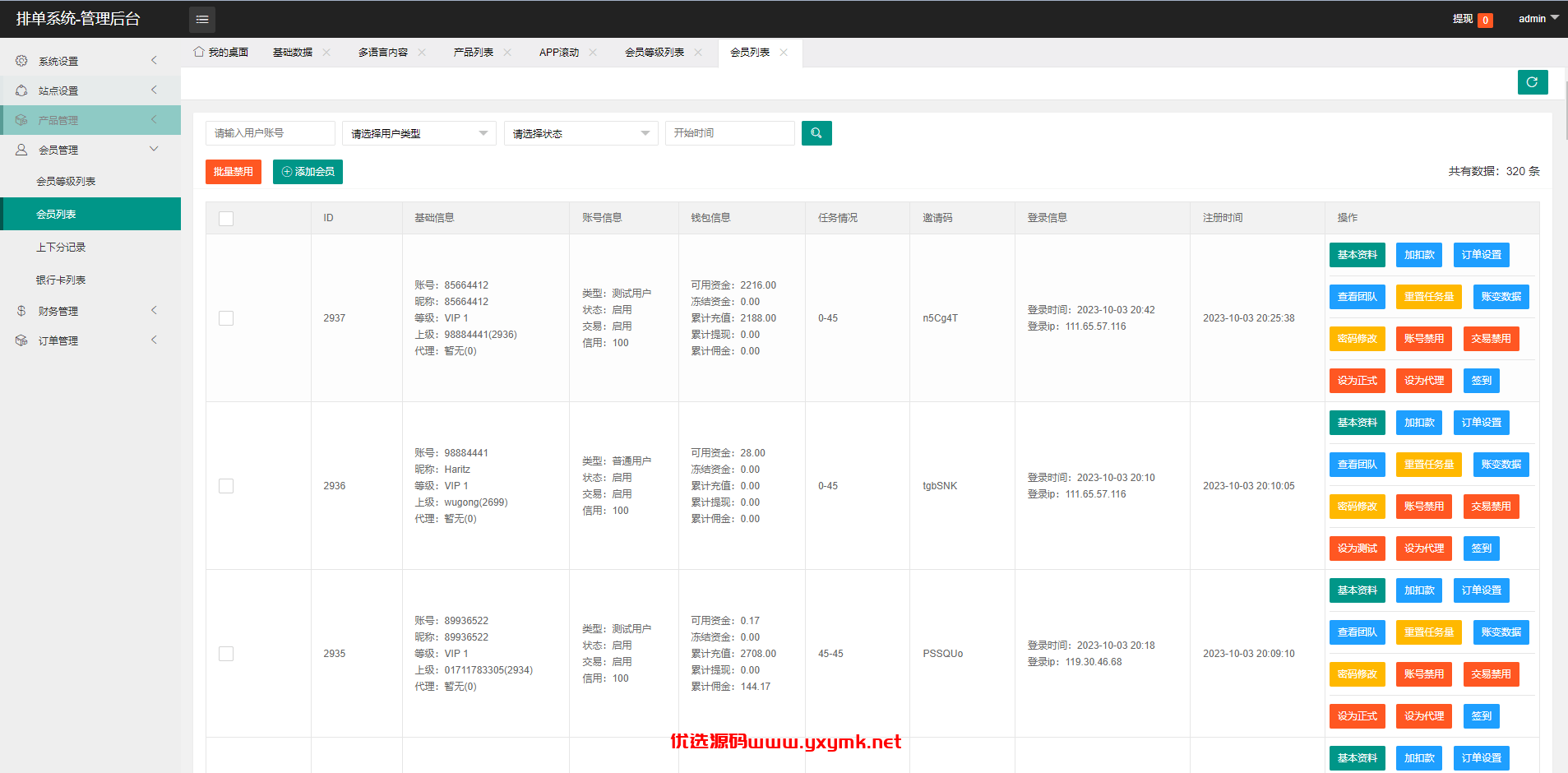Click 重置任务量 for member 2936
This screenshot has height=773, width=1568.
pos(1429,465)
